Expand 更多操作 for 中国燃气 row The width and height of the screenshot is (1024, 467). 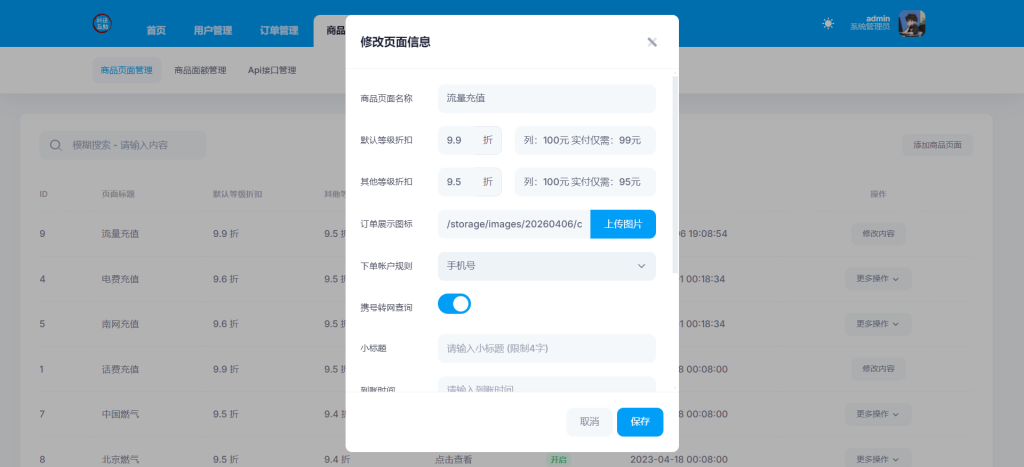click(878, 414)
